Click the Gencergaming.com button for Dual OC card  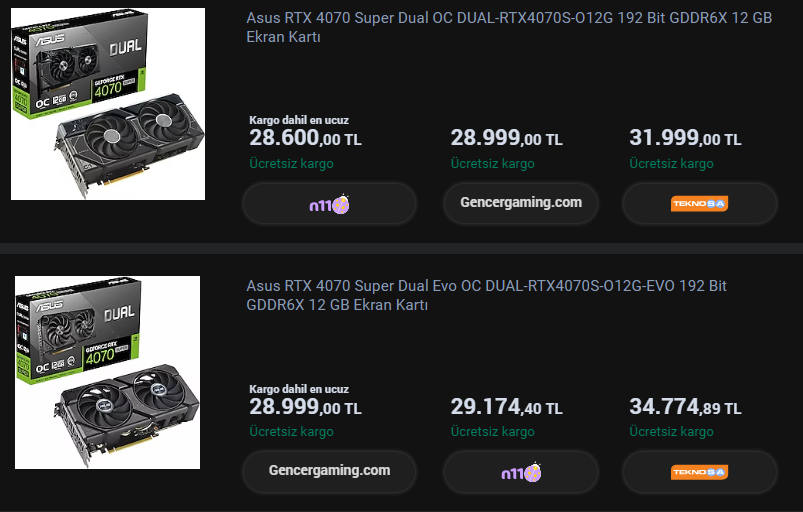(x=521, y=203)
